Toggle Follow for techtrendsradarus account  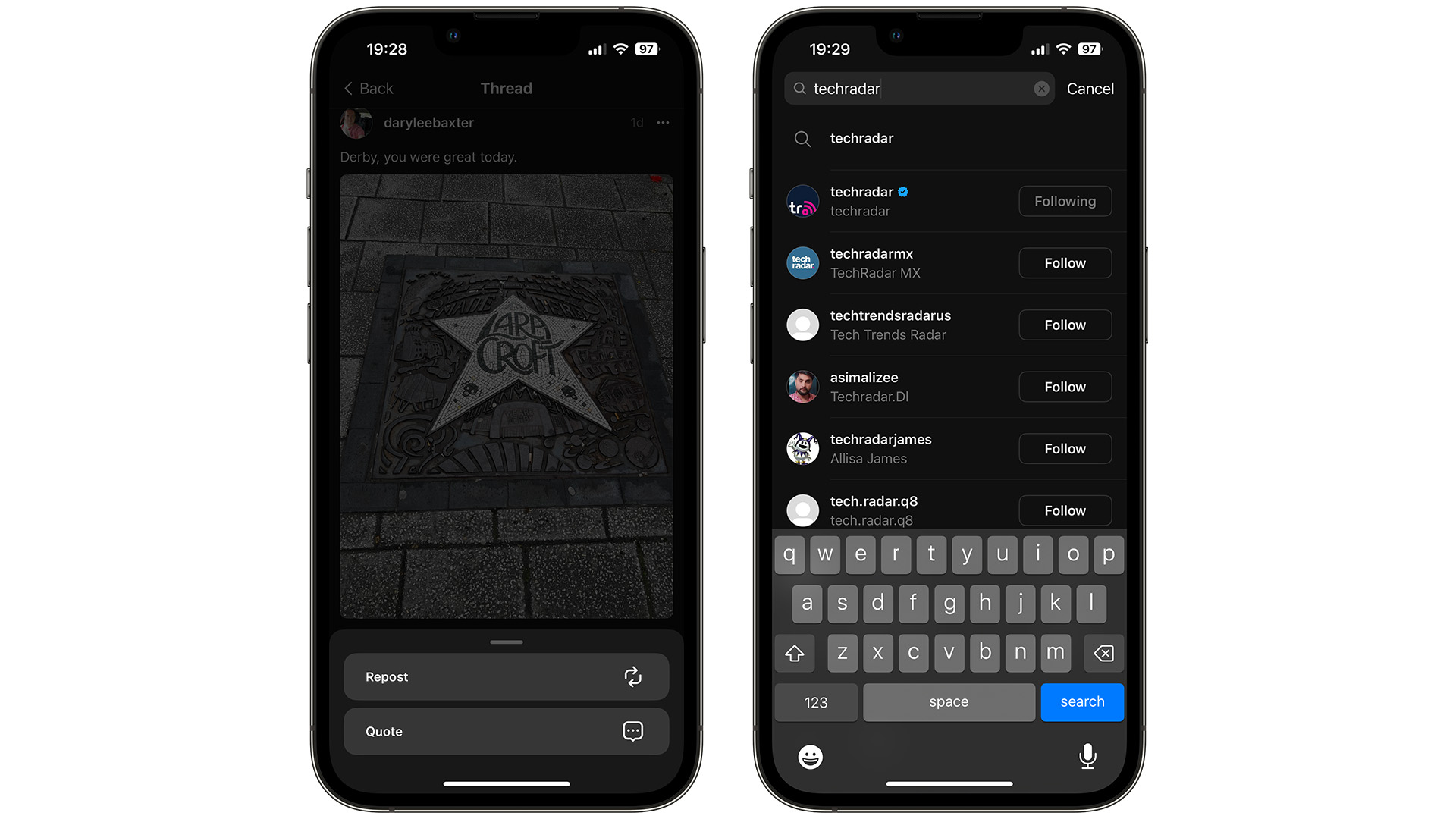[1064, 325]
